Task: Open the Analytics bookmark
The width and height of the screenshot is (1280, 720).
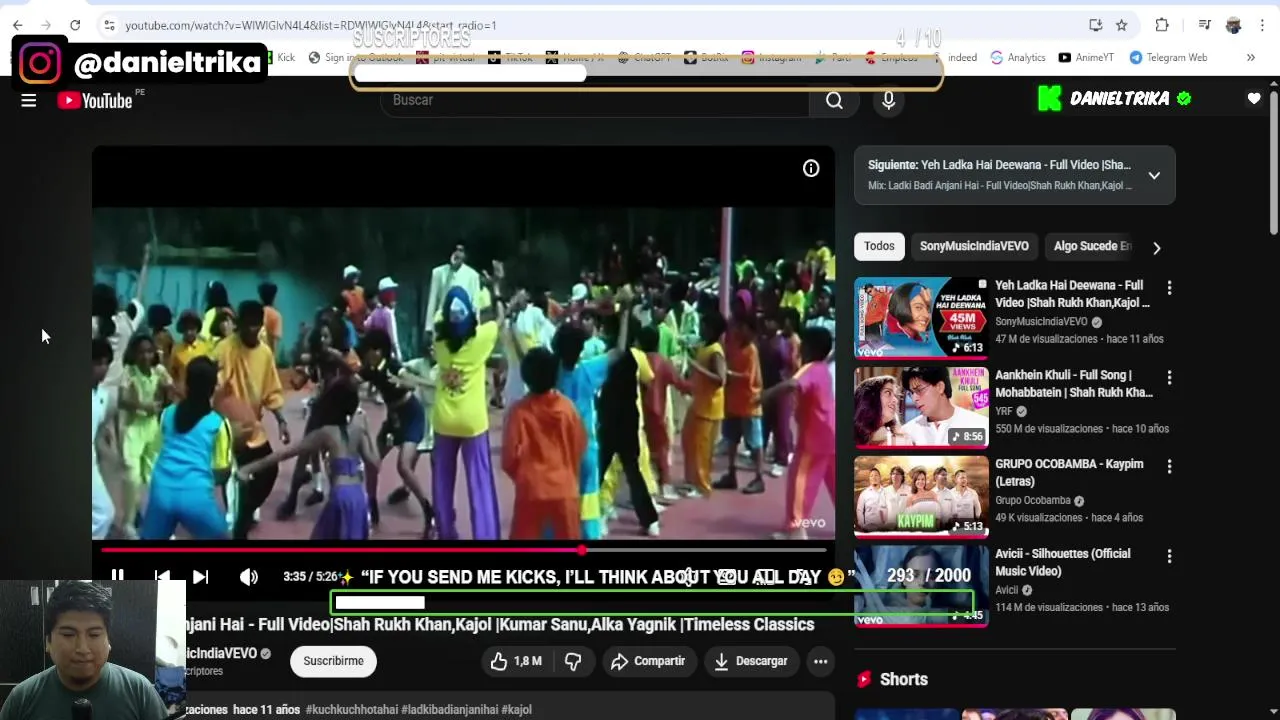Action: pyautogui.click(x=1018, y=58)
